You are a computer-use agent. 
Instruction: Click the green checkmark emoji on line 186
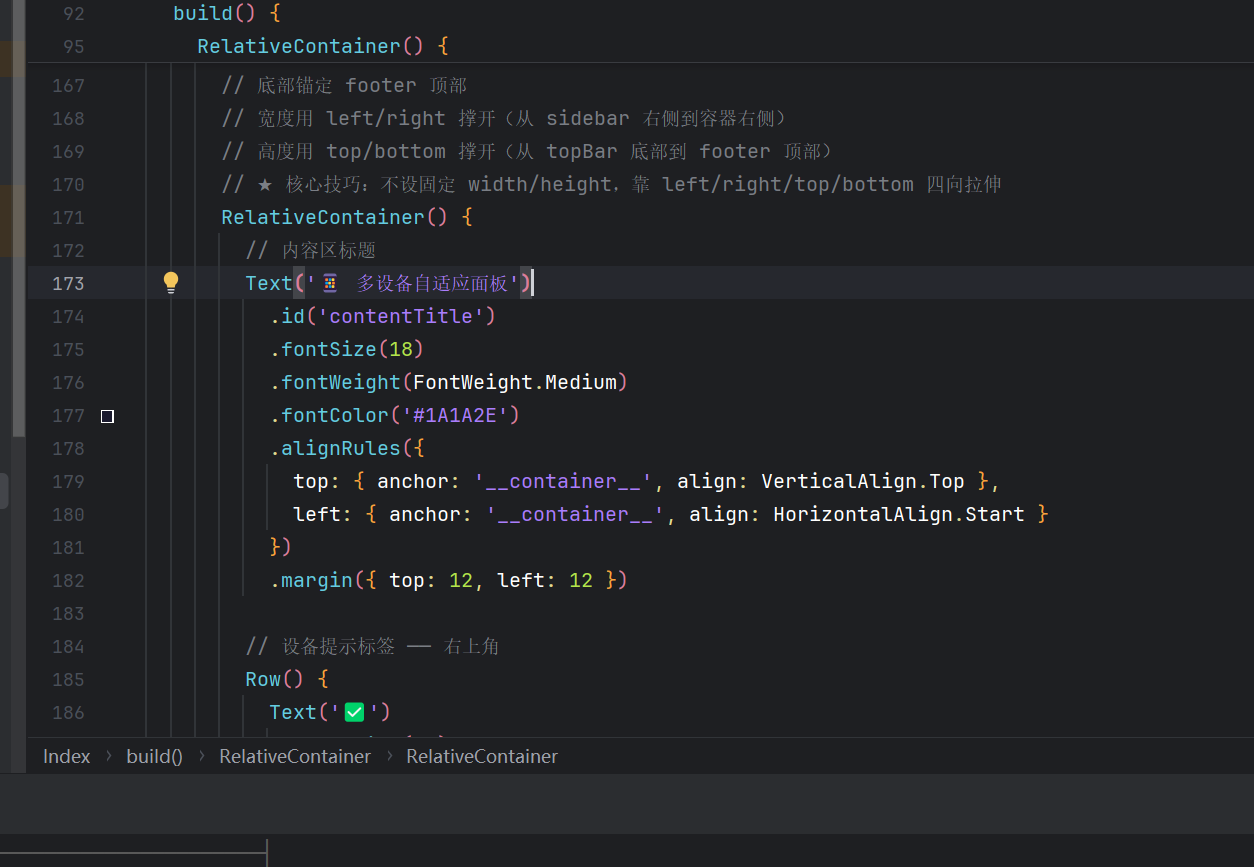354,712
